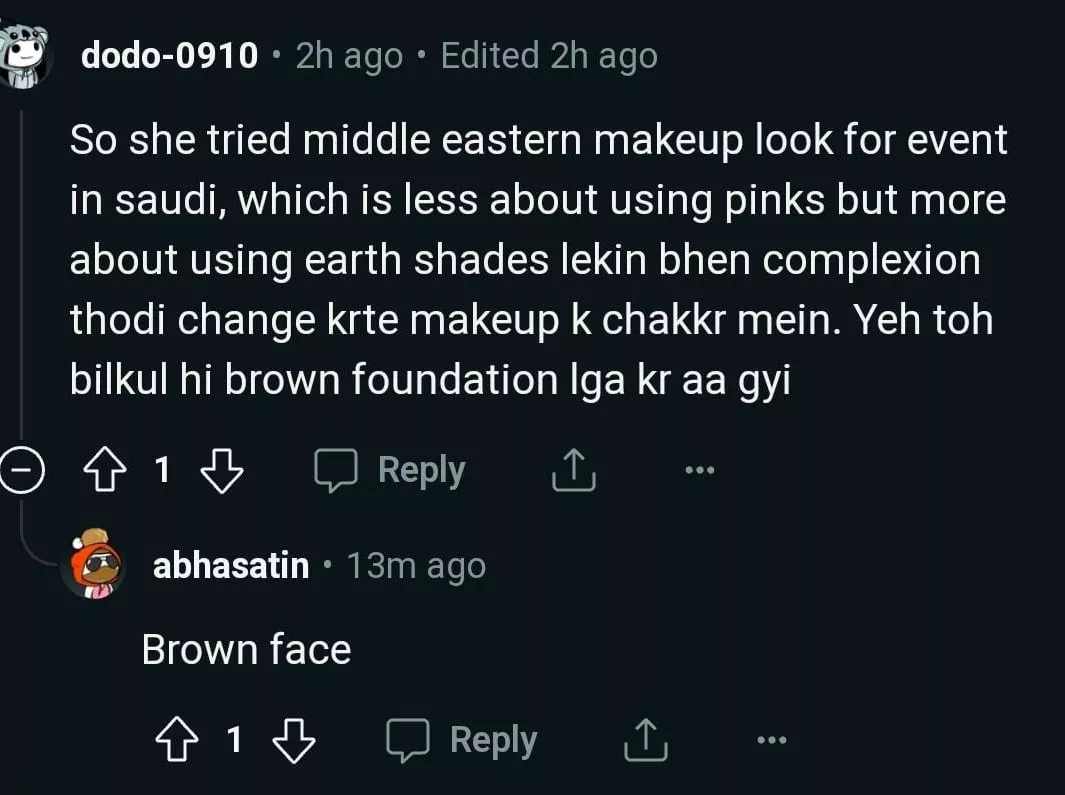This screenshot has height=795, width=1065.
Task: Share dodo-0910's comment
Action: pyautogui.click(x=573, y=471)
